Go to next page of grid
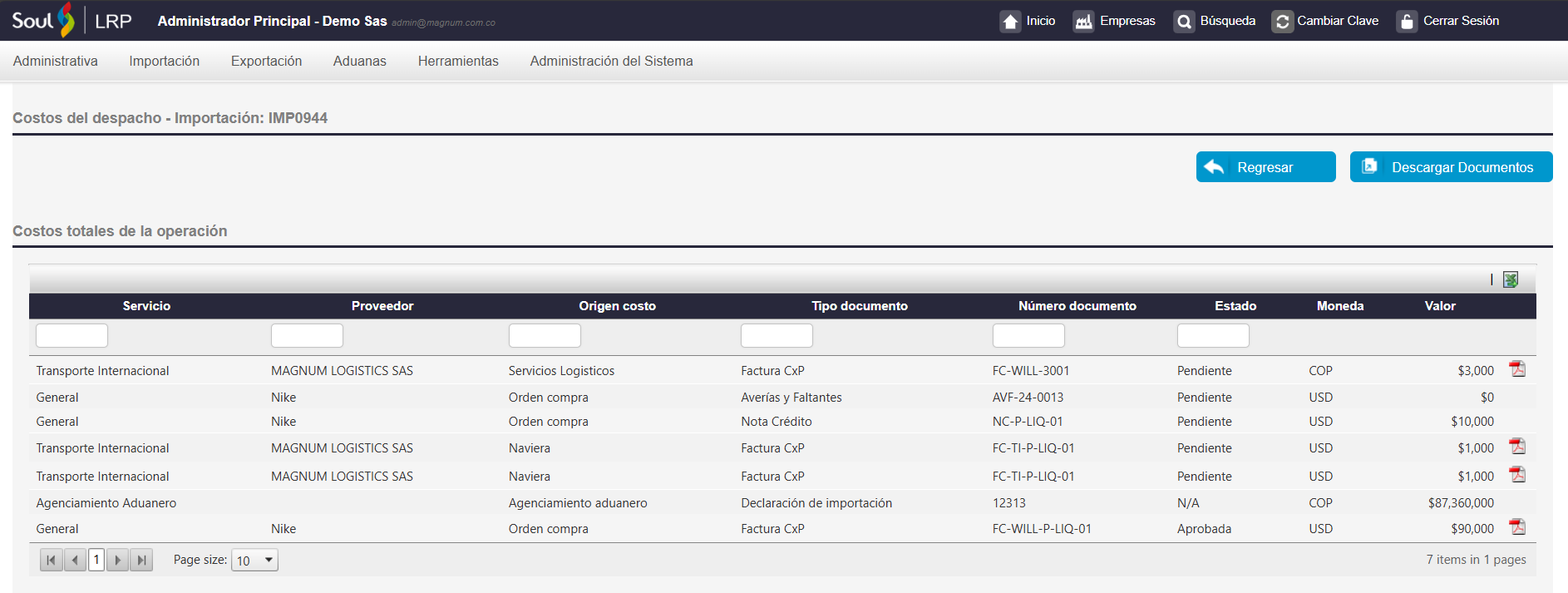Screen dimensions: 1568x593 click(x=118, y=560)
